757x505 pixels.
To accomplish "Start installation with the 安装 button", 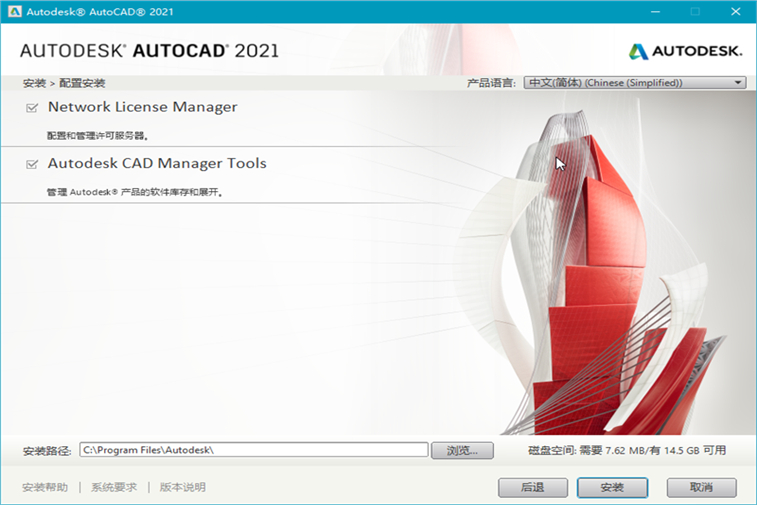I will [612, 488].
